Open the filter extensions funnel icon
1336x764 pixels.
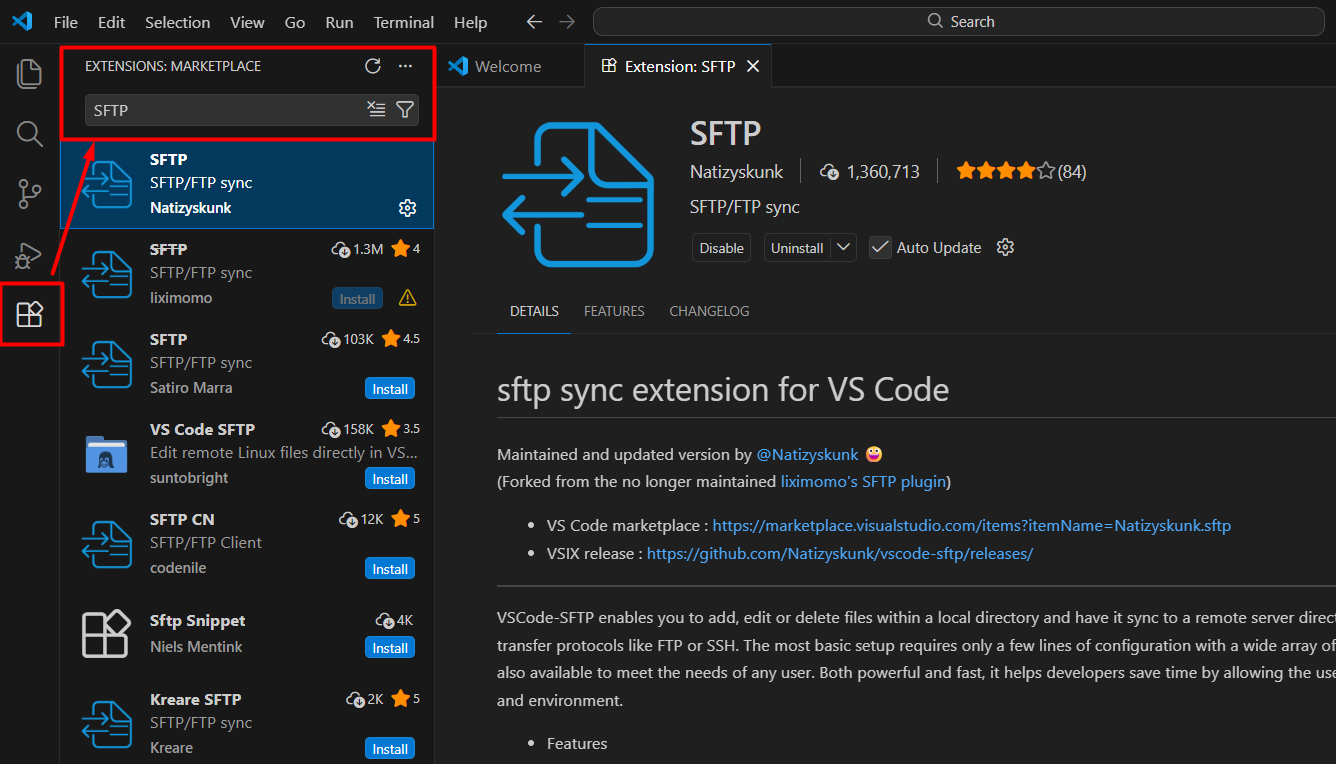(x=405, y=110)
